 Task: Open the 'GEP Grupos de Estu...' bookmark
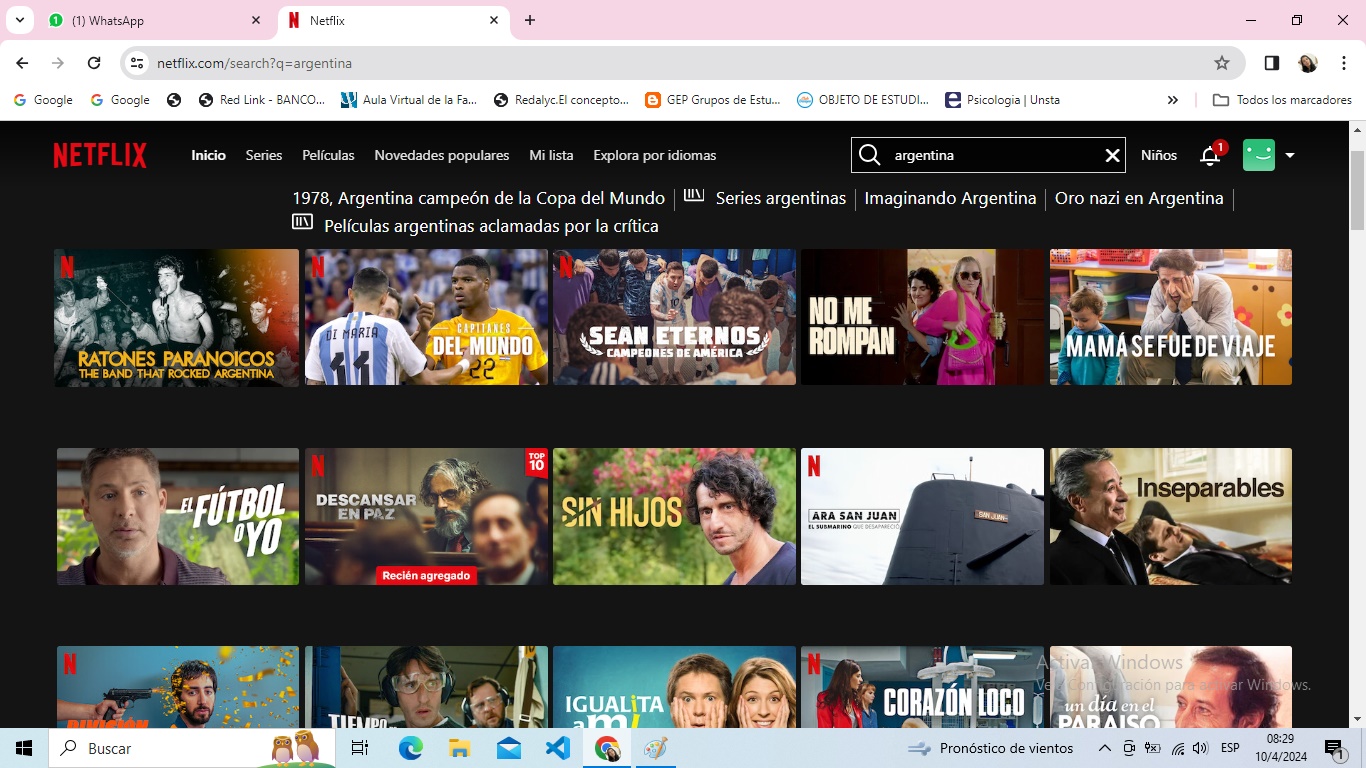(x=713, y=100)
